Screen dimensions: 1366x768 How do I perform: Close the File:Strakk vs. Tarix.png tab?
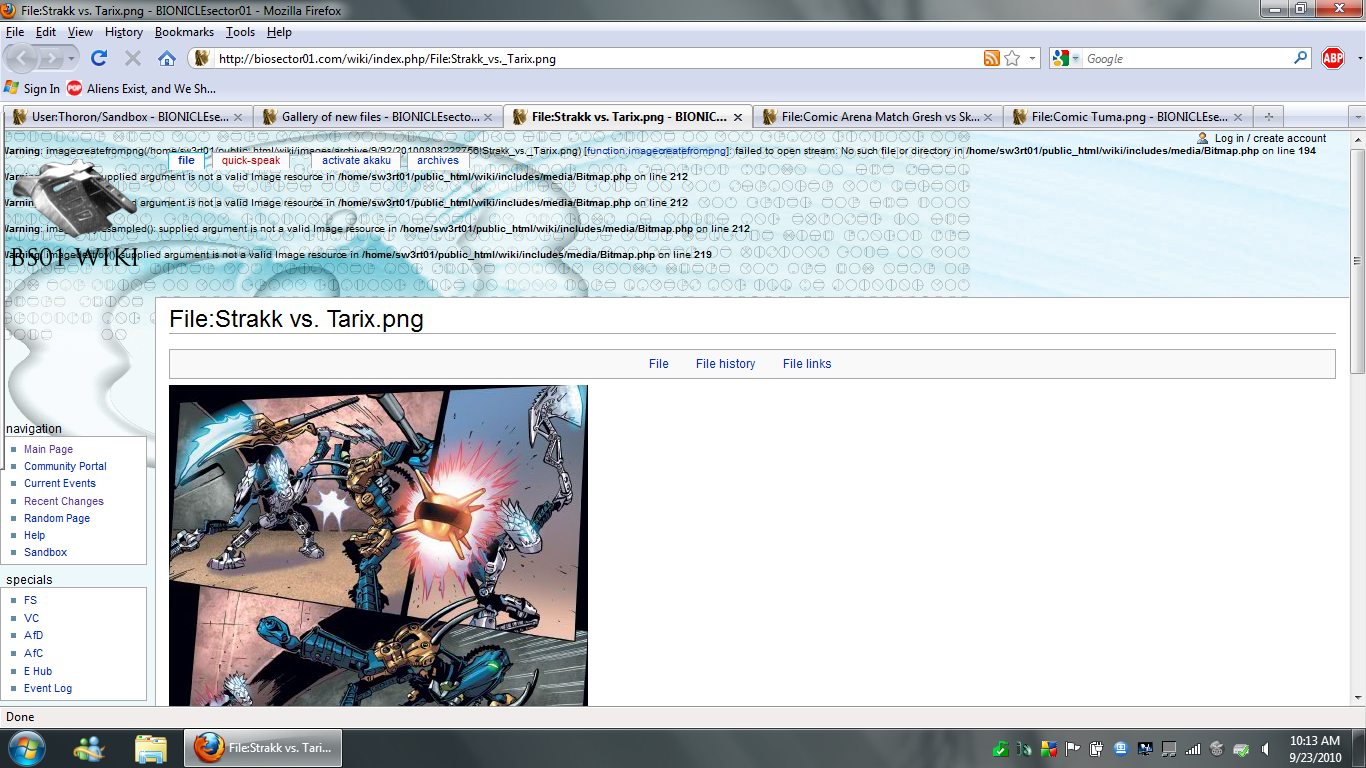click(738, 117)
